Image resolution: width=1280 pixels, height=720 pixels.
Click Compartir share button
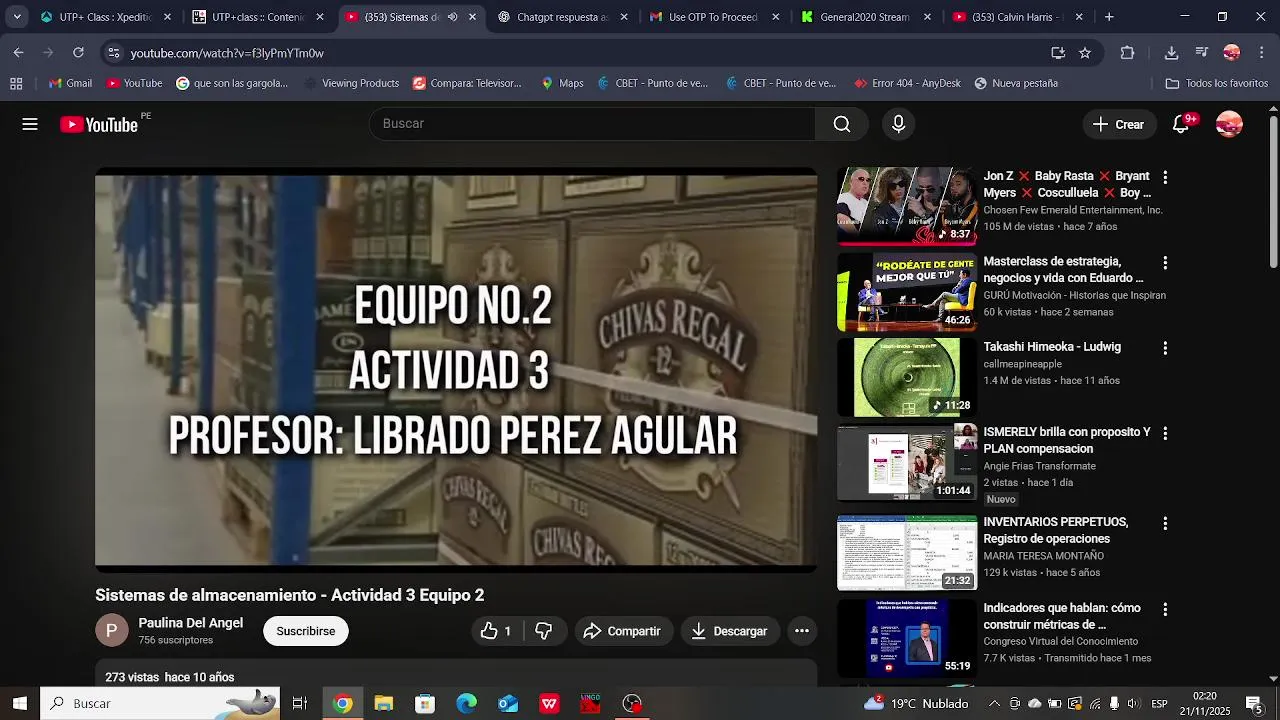(x=622, y=631)
